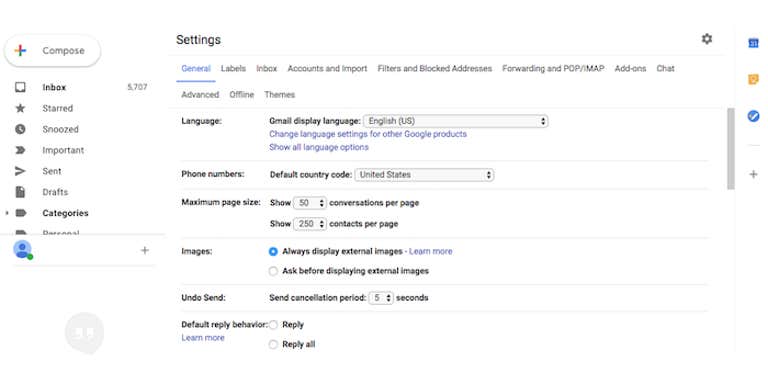
Task: Switch to the Offline settings tab
Action: click(x=241, y=95)
